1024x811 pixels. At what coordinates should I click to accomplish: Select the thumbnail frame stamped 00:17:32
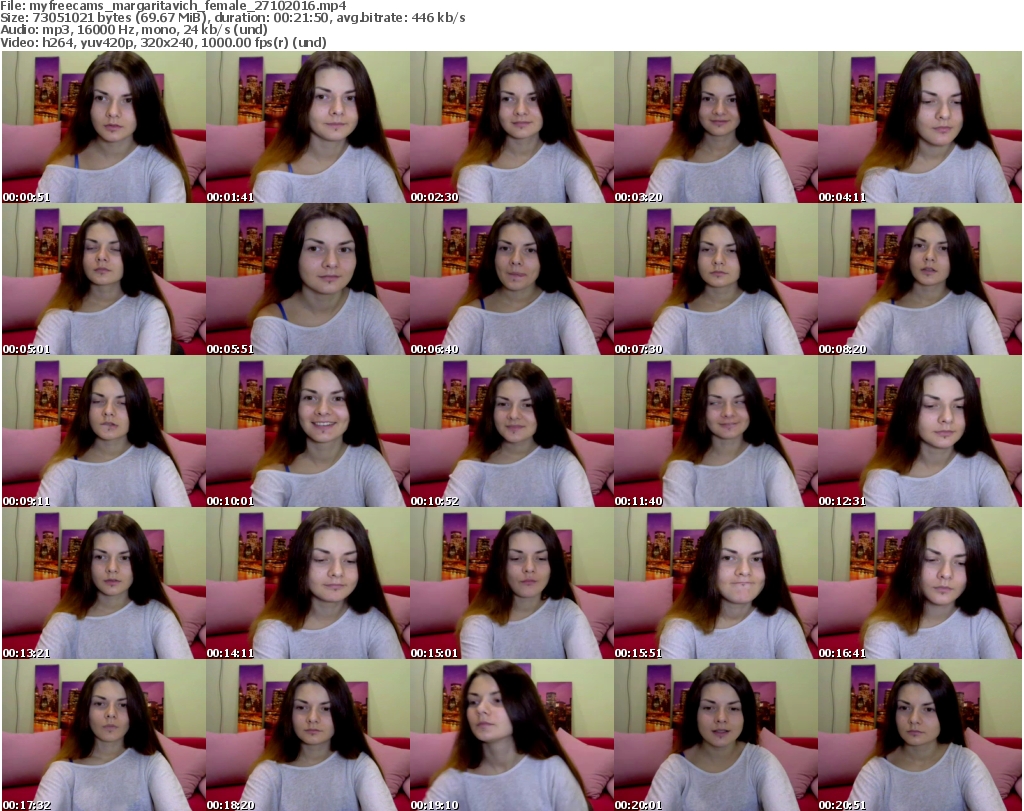[x=104, y=735]
